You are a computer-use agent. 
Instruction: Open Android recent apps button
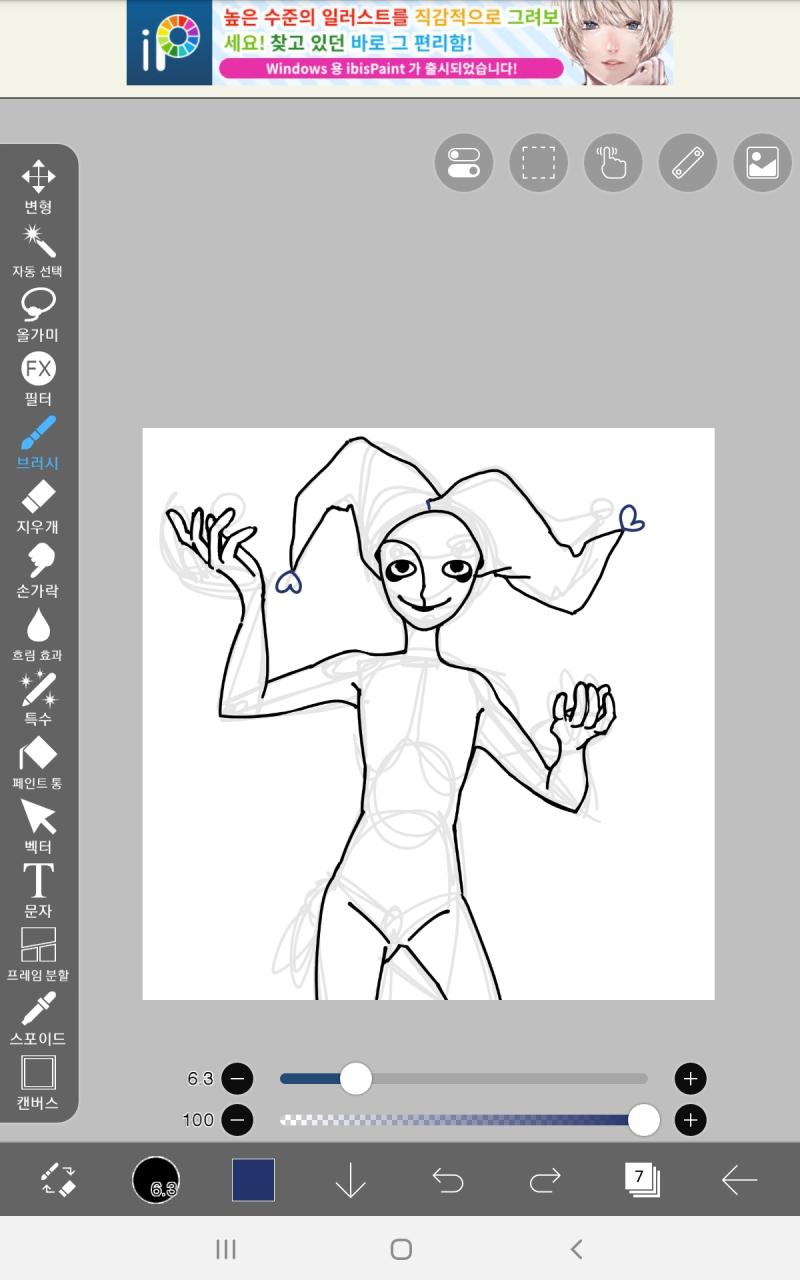226,1248
